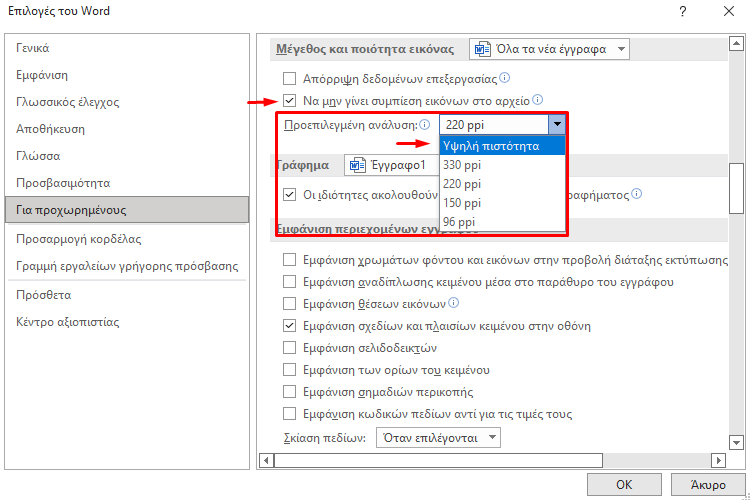The width and height of the screenshot is (750, 500).
Task: Enable Εμφάνιση σελιδοδεικτών checkbox
Action: tap(289, 347)
